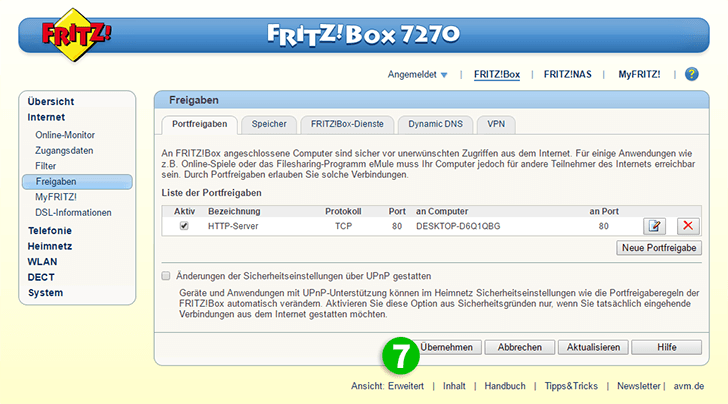
Task: Select the VPN tab
Action: [496, 124]
